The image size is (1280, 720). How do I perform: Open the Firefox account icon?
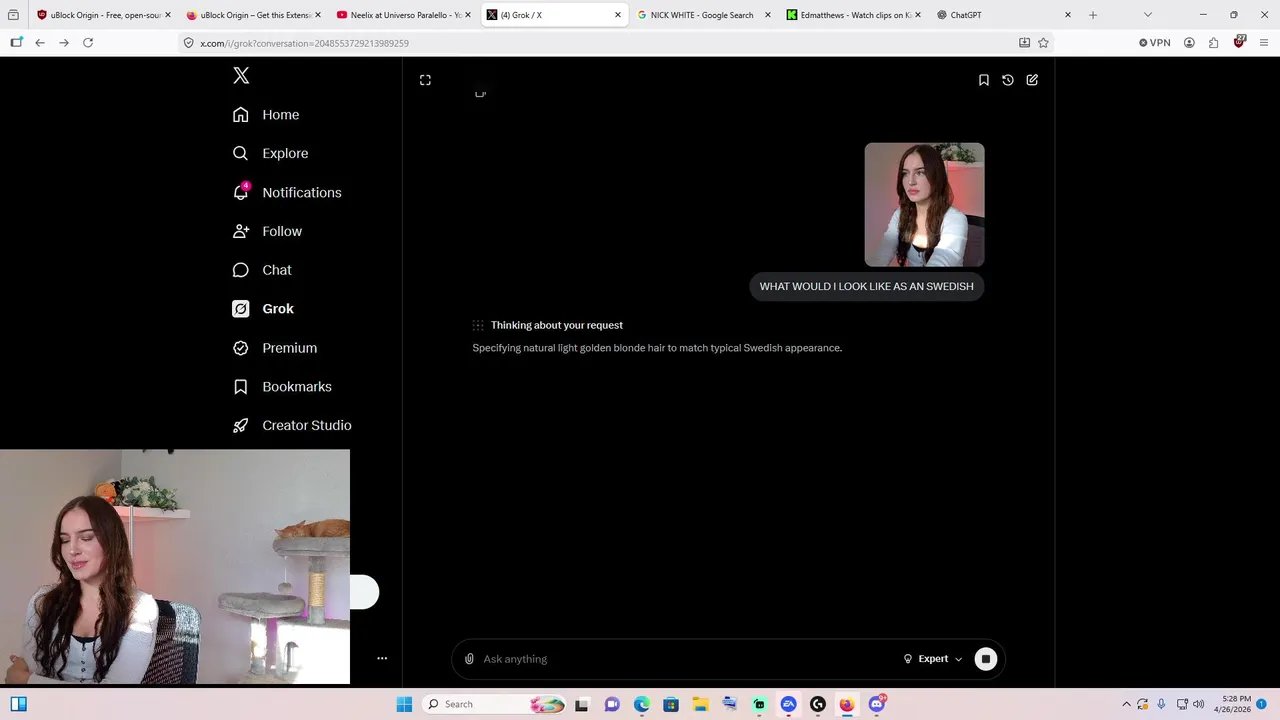tap(1189, 43)
